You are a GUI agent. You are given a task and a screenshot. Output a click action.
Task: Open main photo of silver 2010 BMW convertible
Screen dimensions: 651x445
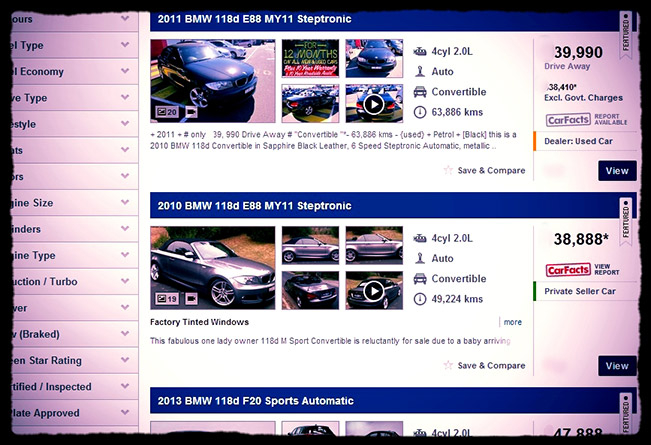[x=213, y=268]
